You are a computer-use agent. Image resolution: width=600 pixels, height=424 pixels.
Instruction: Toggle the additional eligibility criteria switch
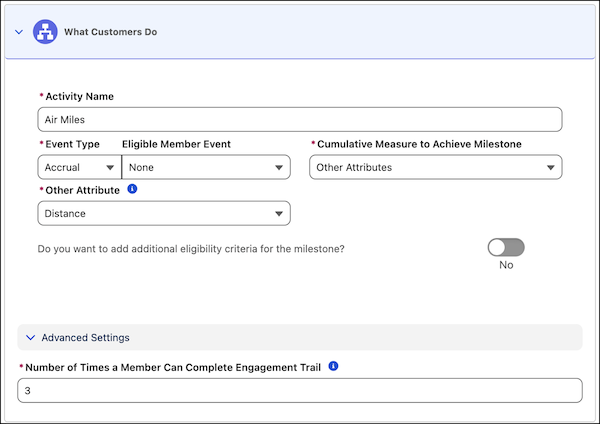(x=506, y=248)
